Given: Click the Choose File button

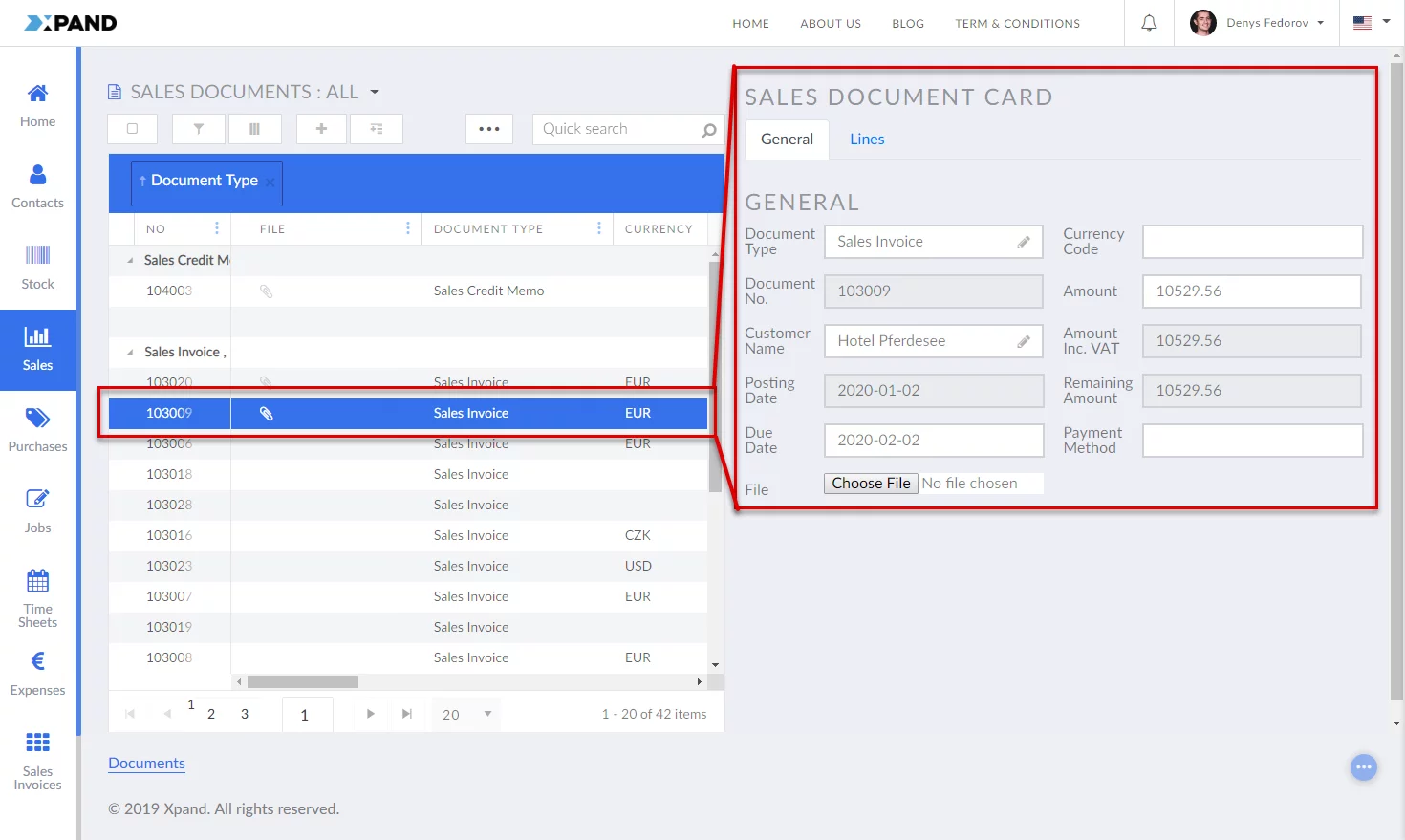Looking at the screenshot, I should 871,484.
